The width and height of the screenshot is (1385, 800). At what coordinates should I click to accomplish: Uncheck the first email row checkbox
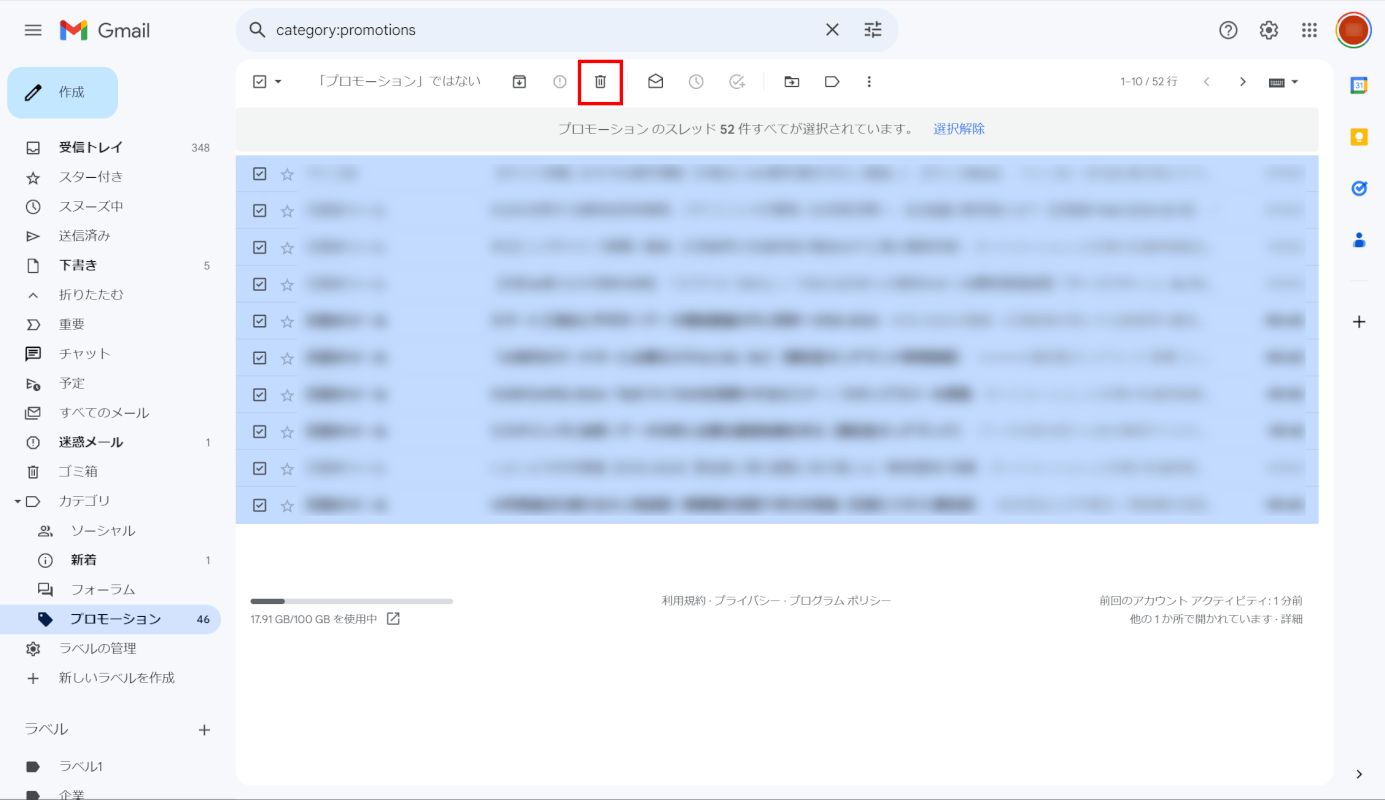(260, 174)
